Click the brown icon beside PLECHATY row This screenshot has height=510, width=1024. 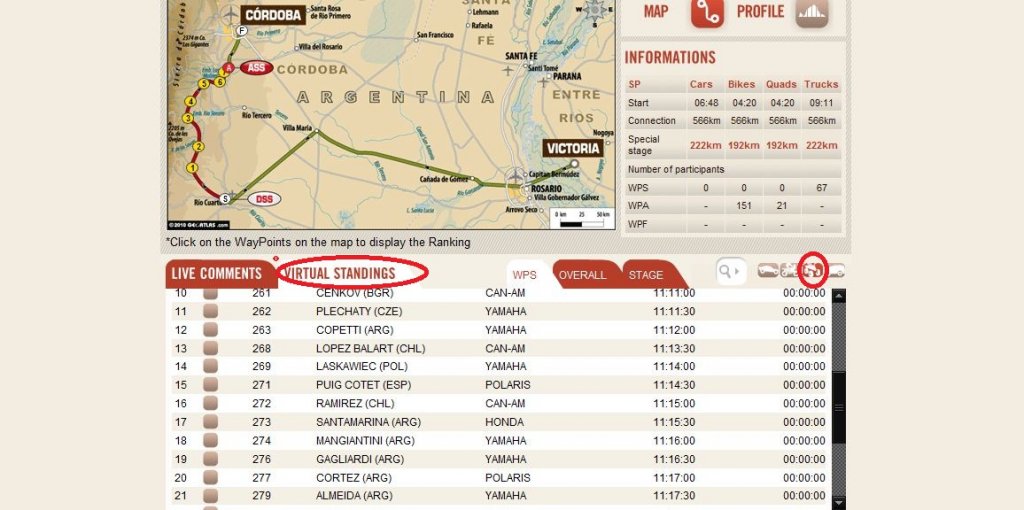210,311
